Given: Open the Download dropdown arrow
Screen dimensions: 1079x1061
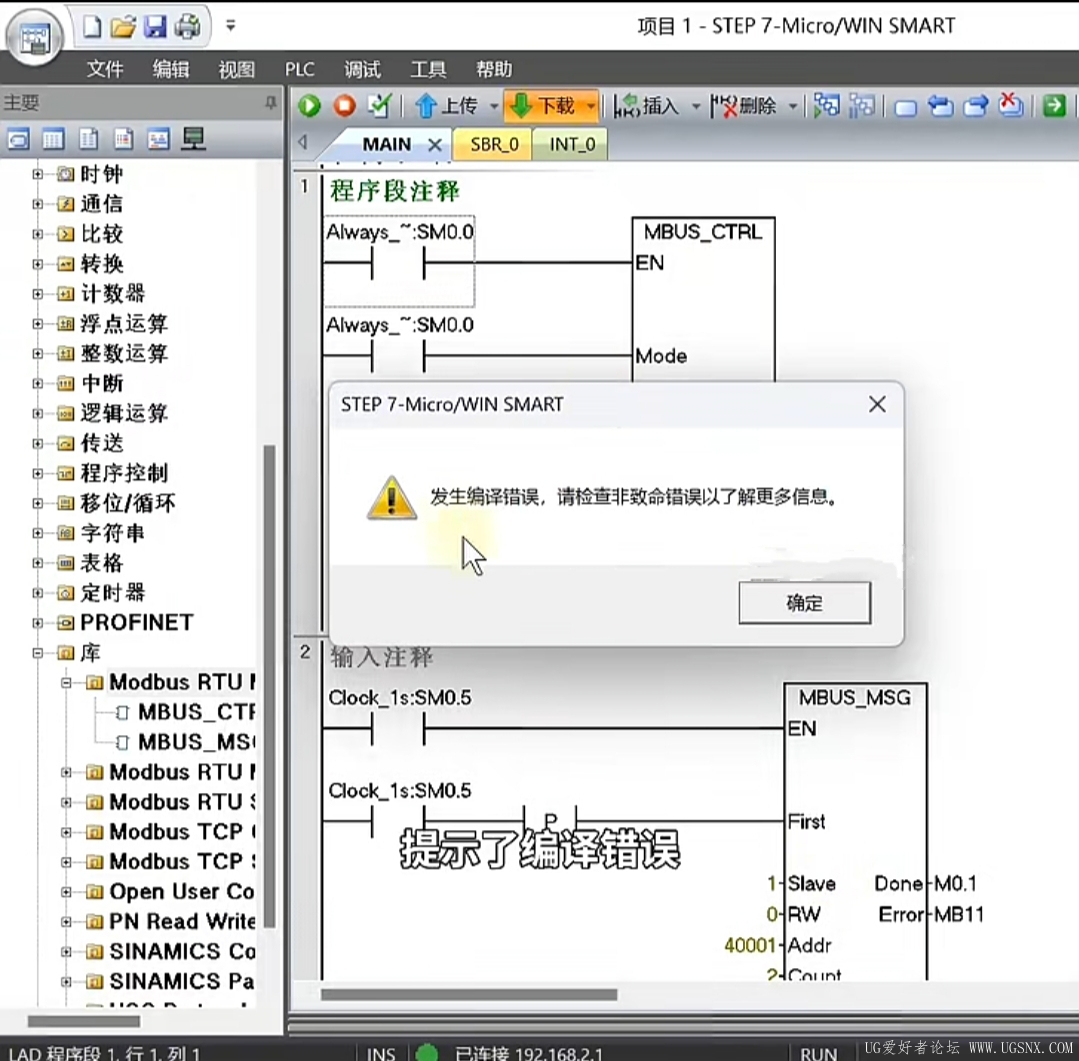Looking at the screenshot, I should (590, 106).
